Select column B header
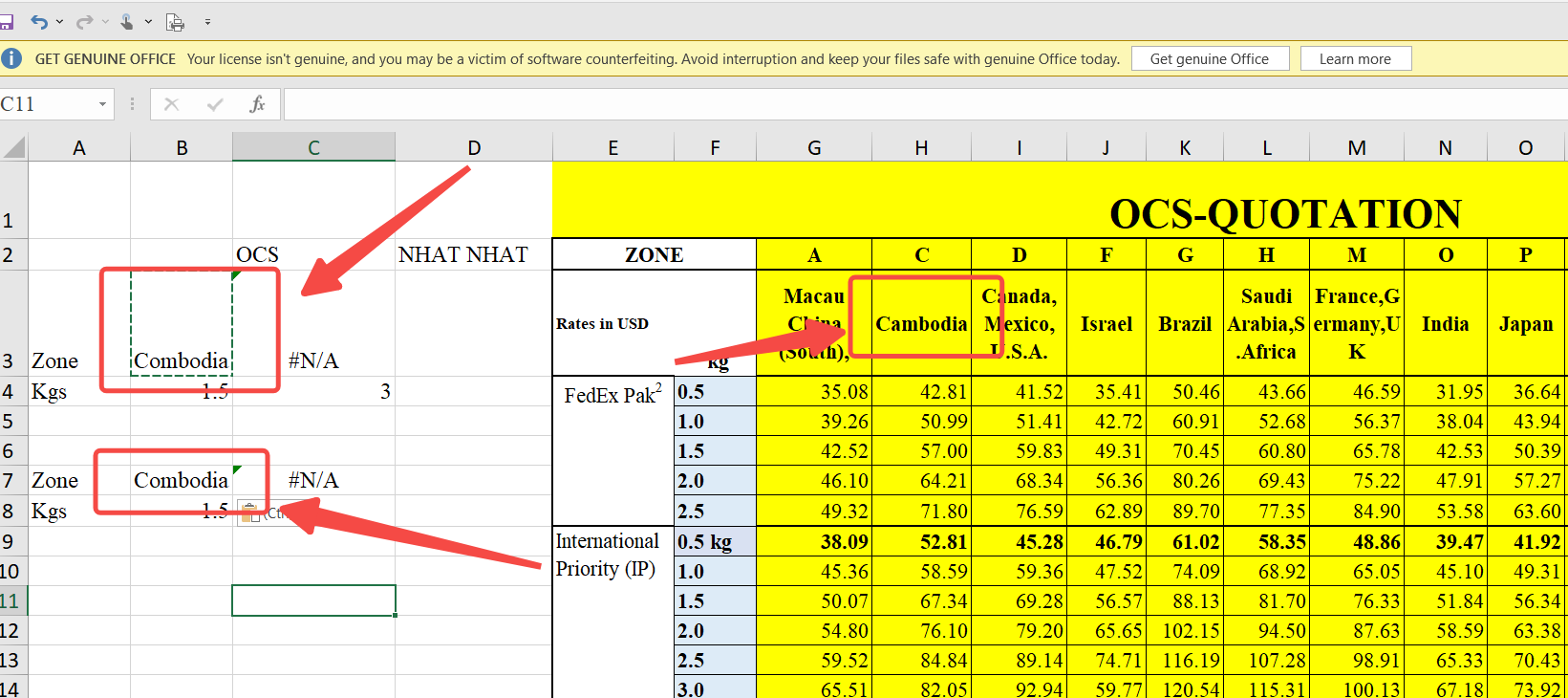 pos(182,147)
